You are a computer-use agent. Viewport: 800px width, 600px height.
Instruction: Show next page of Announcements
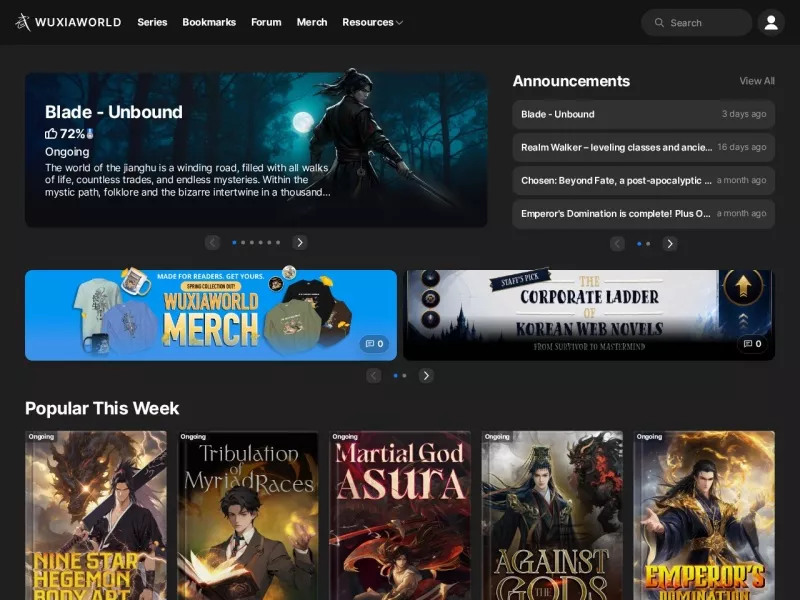pos(670,244)
